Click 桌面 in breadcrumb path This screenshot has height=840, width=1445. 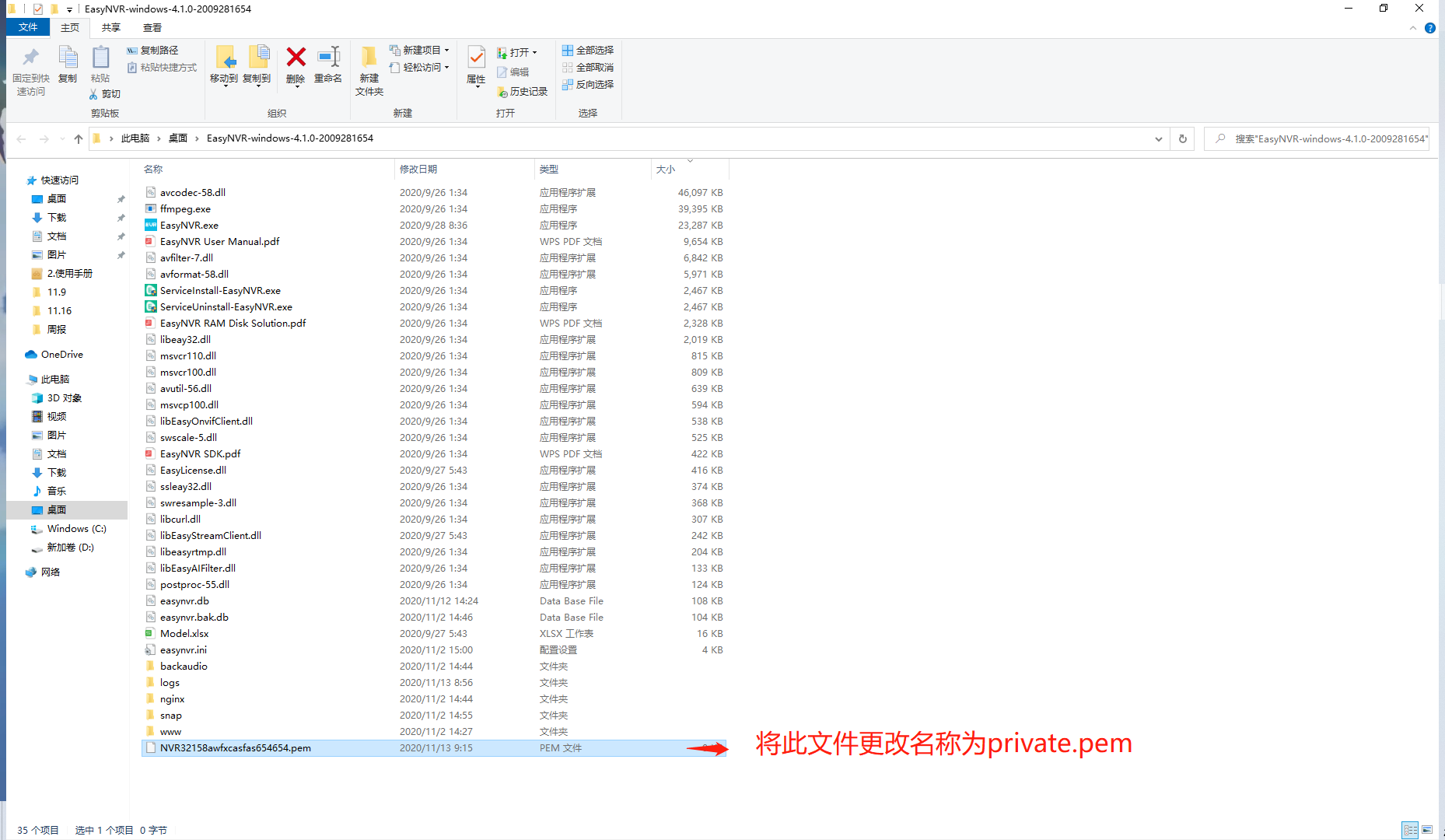(178, 138)
